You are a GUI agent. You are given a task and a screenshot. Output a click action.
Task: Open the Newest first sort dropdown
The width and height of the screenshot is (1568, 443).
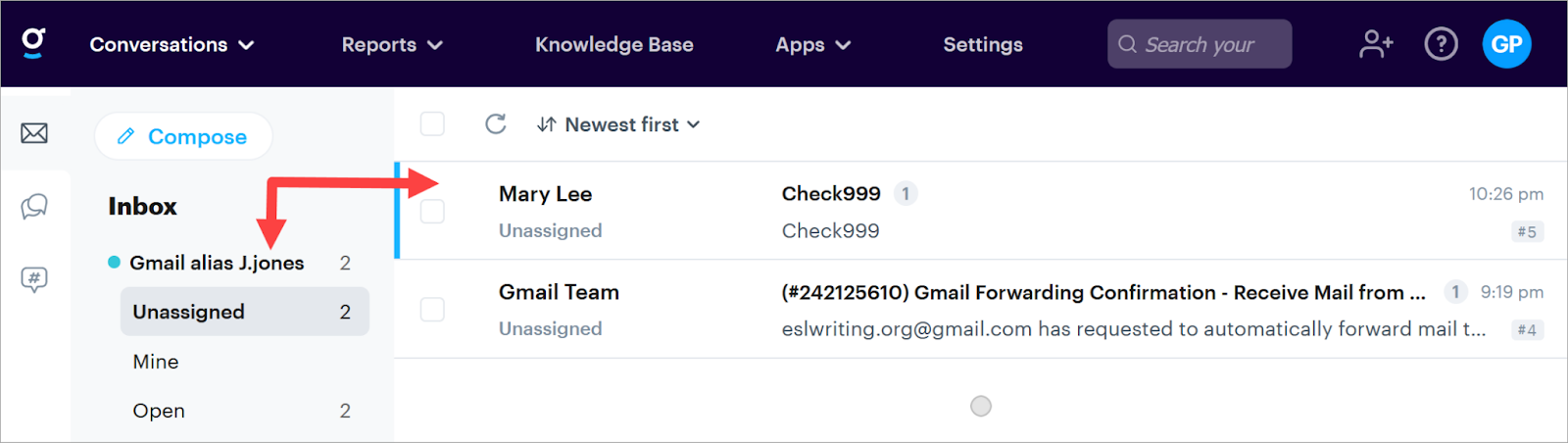[618, 124]
